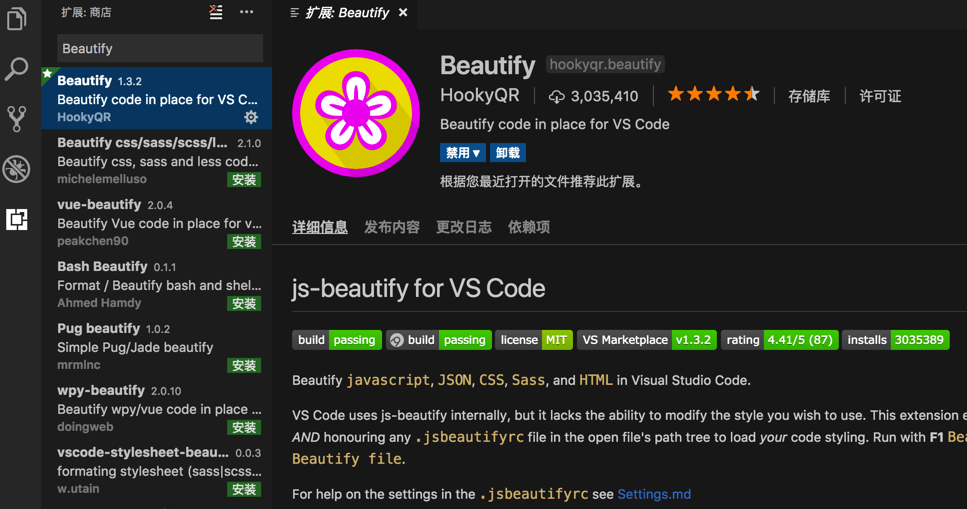Open the 禁用 dropdown button
Viewport: 967px width, 509px height.
tap(463, 152)
